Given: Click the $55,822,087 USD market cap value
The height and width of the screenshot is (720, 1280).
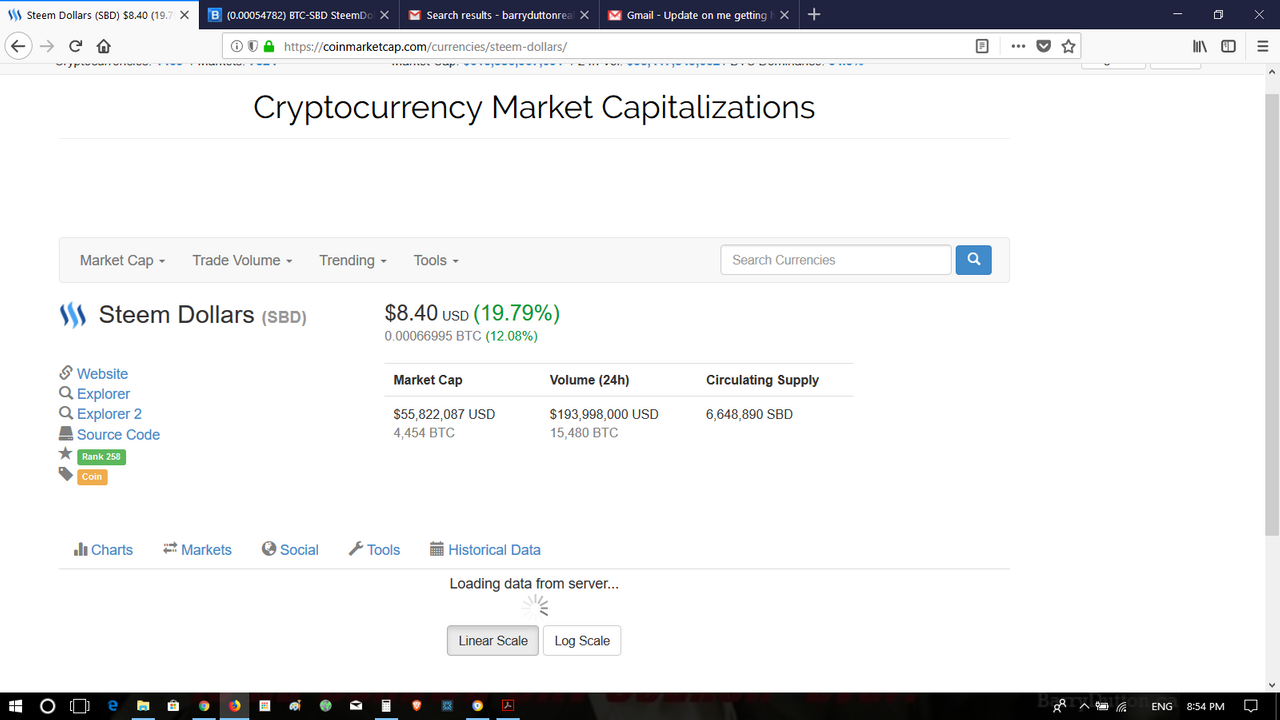Looking at the screenshot, I should [x=444, y=414].
